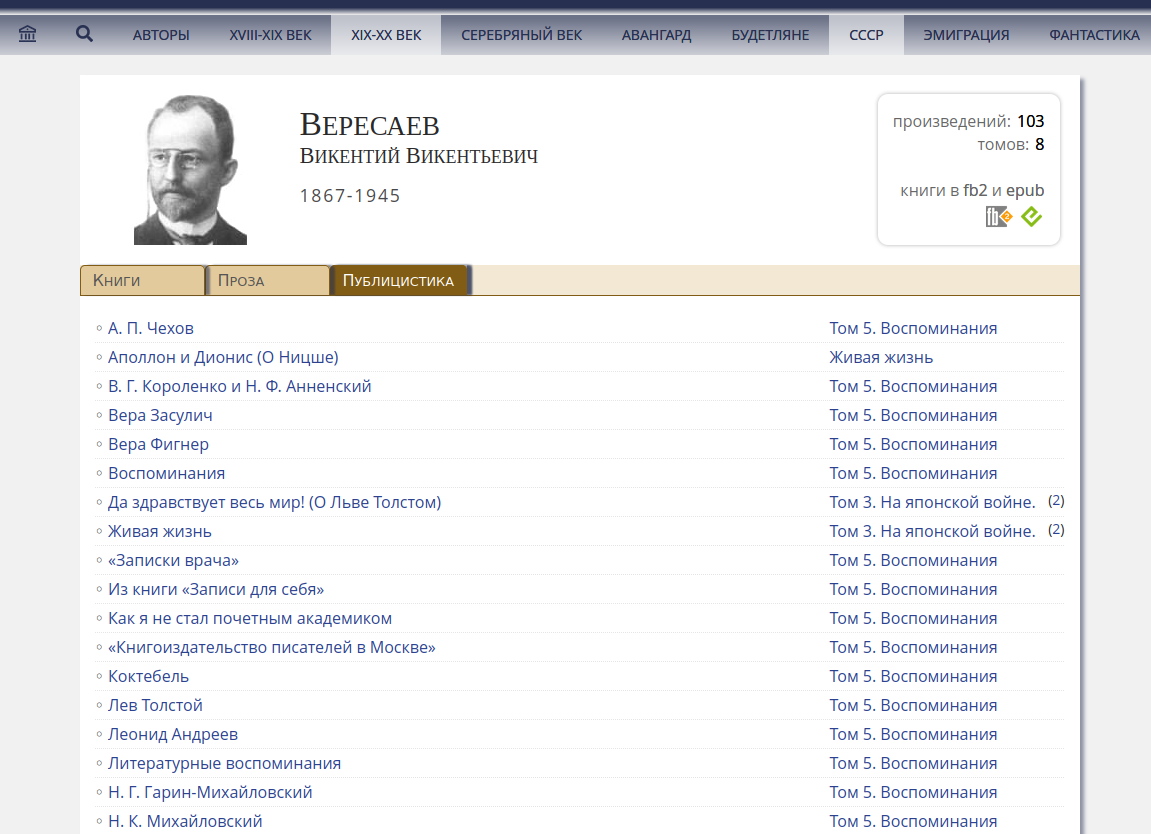Click the library home icon

(x=28, y=35)
